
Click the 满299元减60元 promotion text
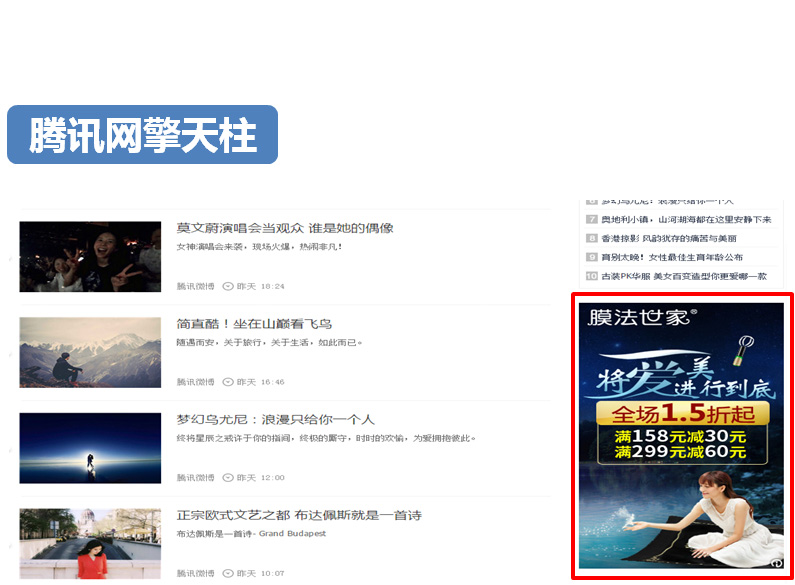[x=680, y=451]
